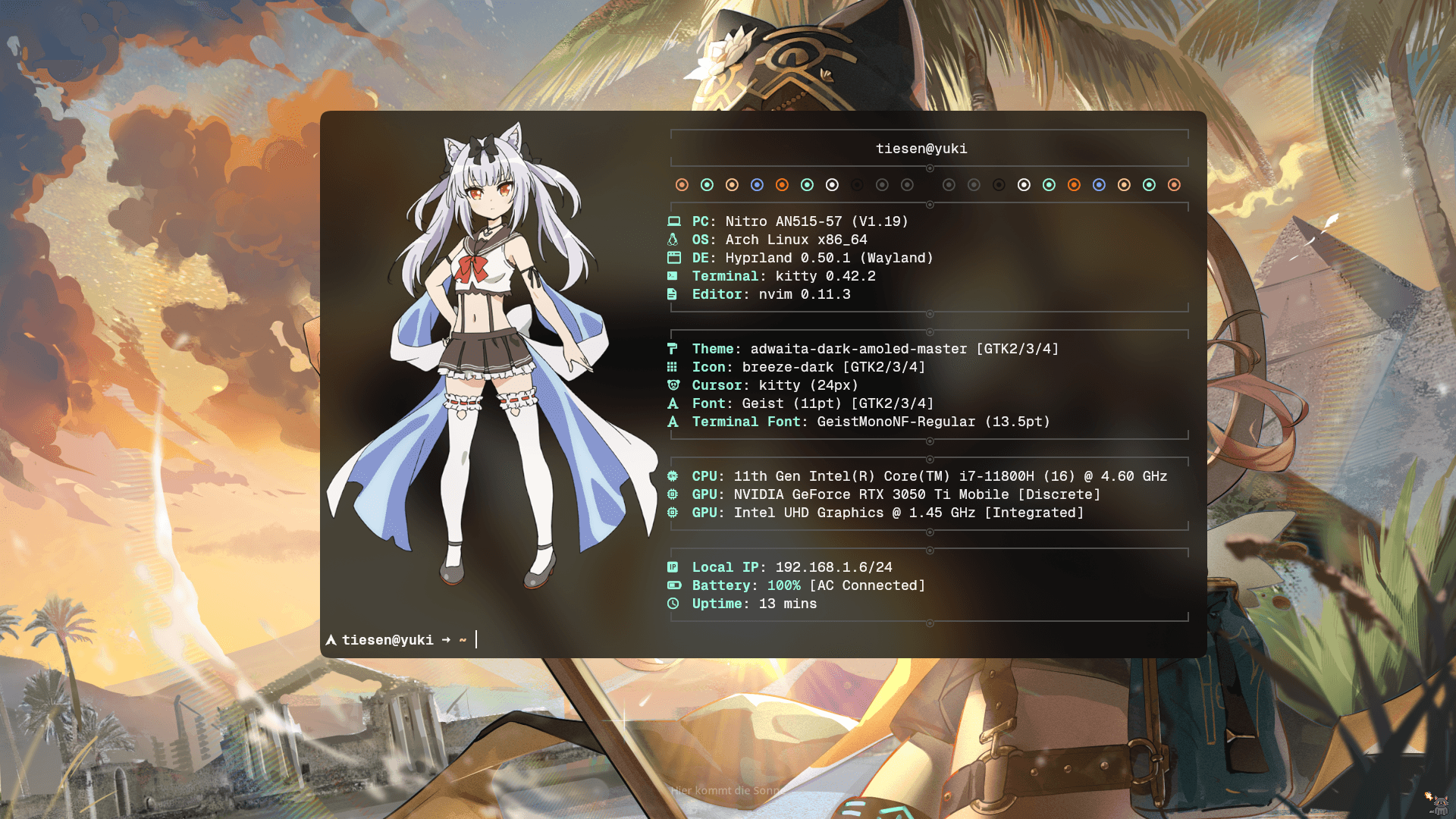Select text 'NVIDIA GeForce RTX 3050 Ti Mobile'
The height and width of the screenshot is (819, 1456).
click(x=871, y=494)
